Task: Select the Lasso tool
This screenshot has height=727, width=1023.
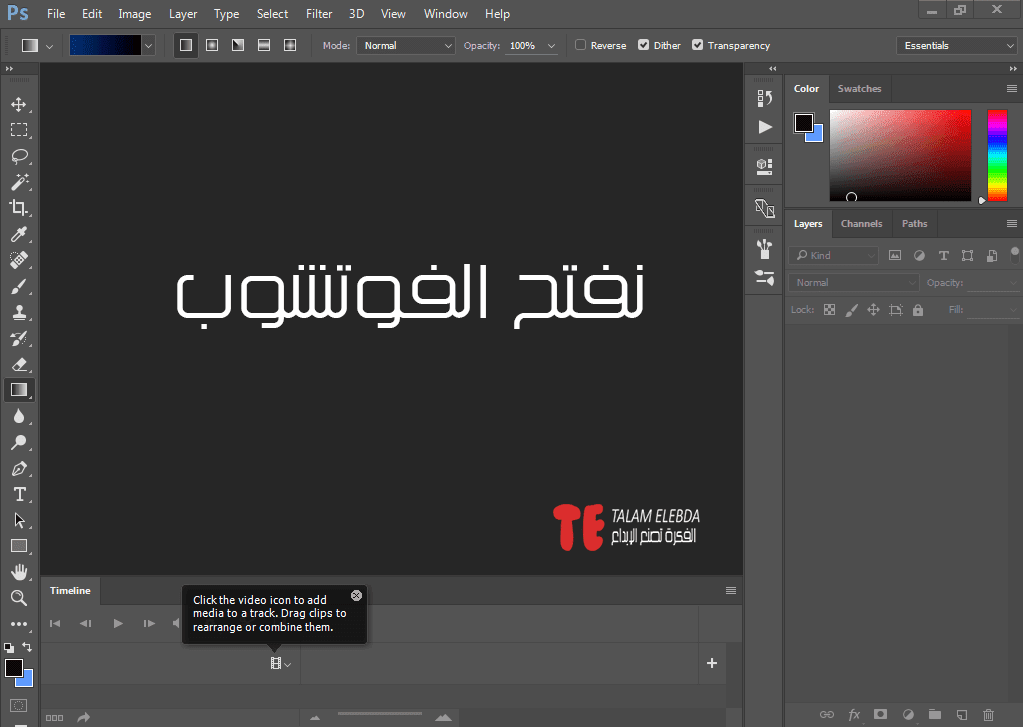Action: click(19, 156)
